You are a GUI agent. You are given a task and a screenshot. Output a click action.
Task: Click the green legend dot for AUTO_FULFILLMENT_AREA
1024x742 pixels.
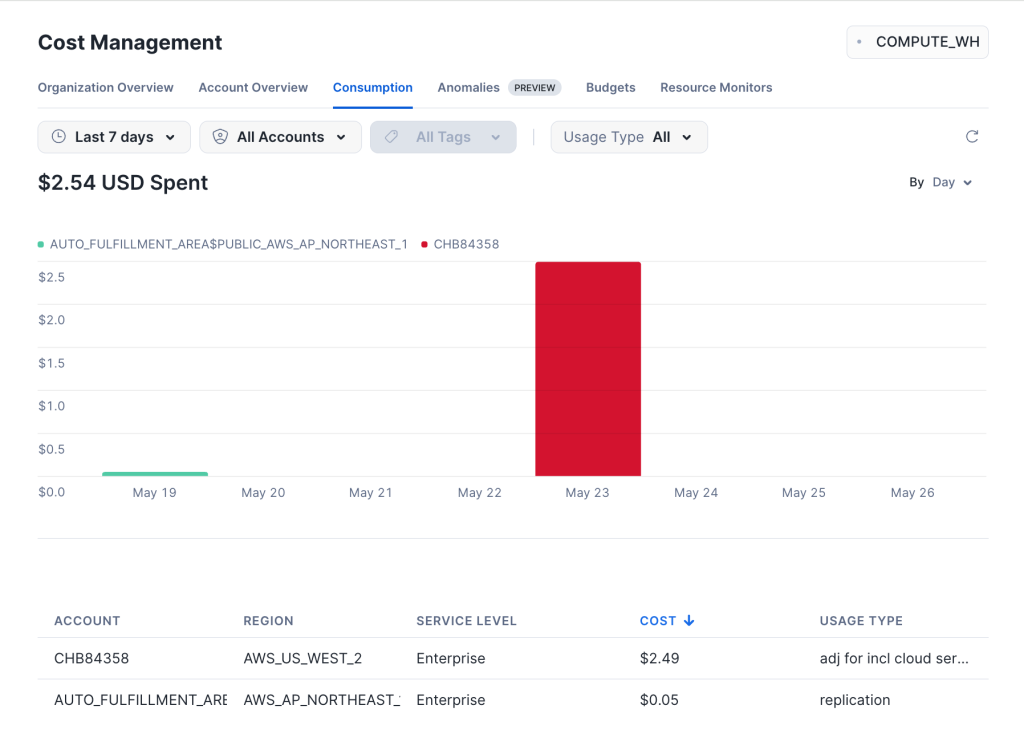point(41,244)
